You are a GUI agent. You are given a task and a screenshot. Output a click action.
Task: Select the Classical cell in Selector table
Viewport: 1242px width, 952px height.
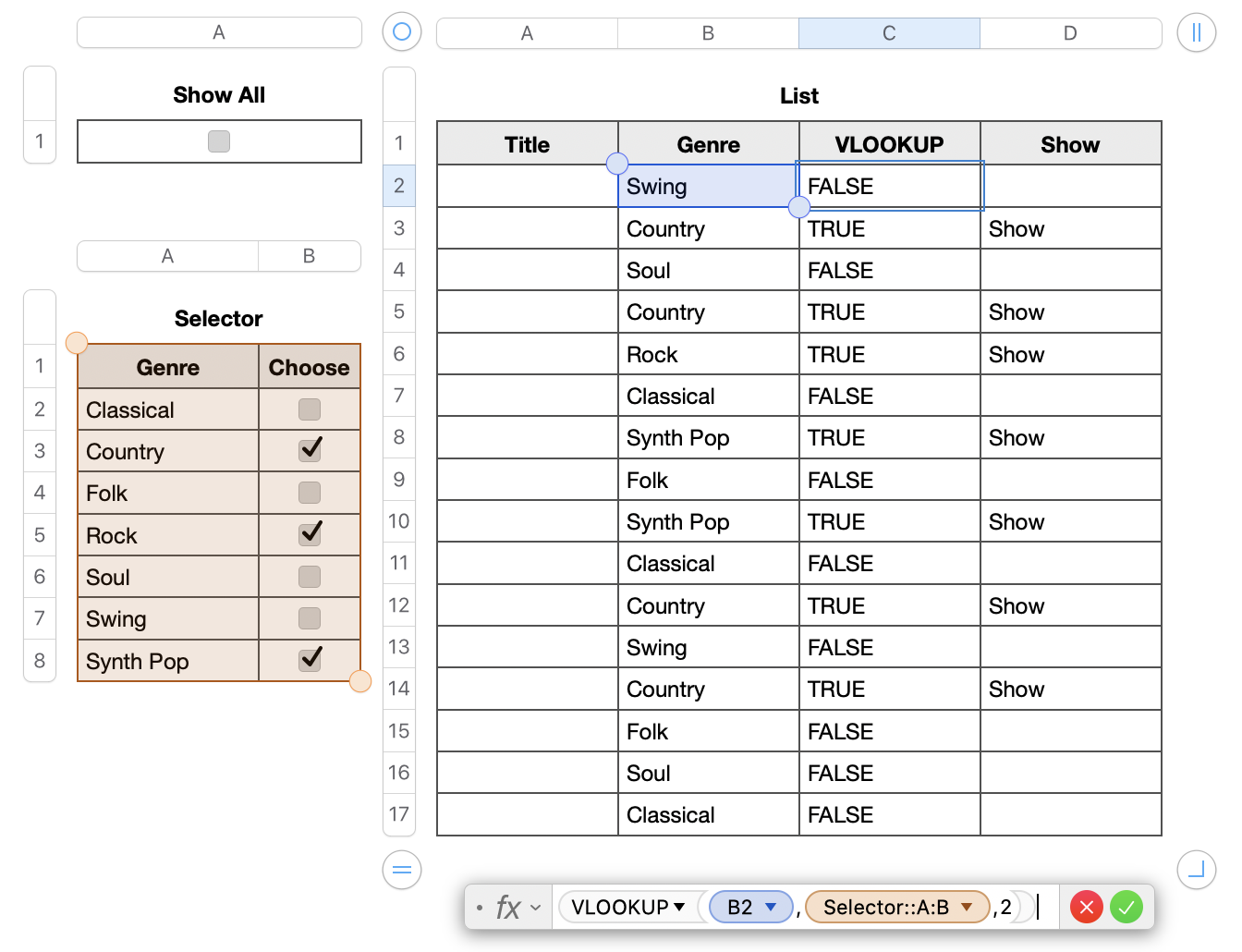click(x=168, y=409)
